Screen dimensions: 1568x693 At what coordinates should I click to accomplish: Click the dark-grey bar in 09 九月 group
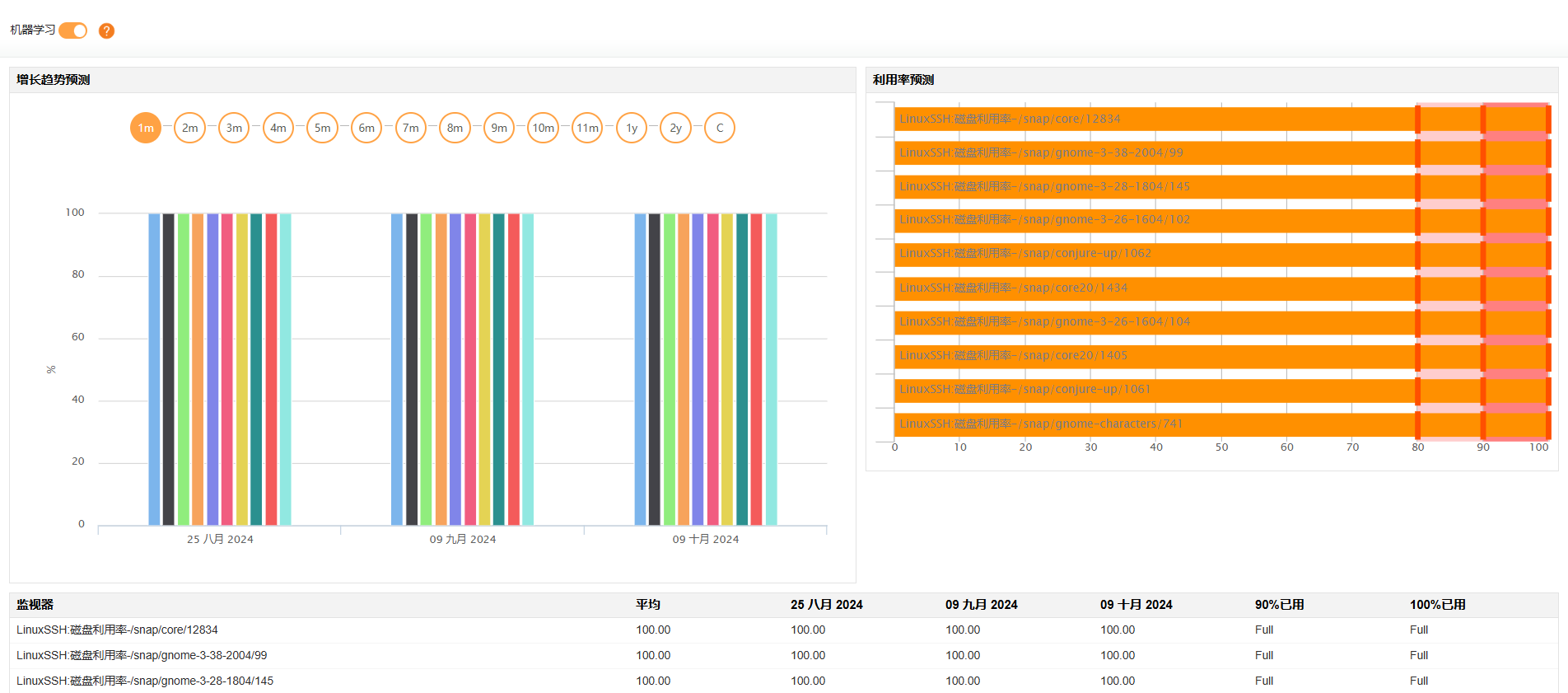tap(412, 369)
